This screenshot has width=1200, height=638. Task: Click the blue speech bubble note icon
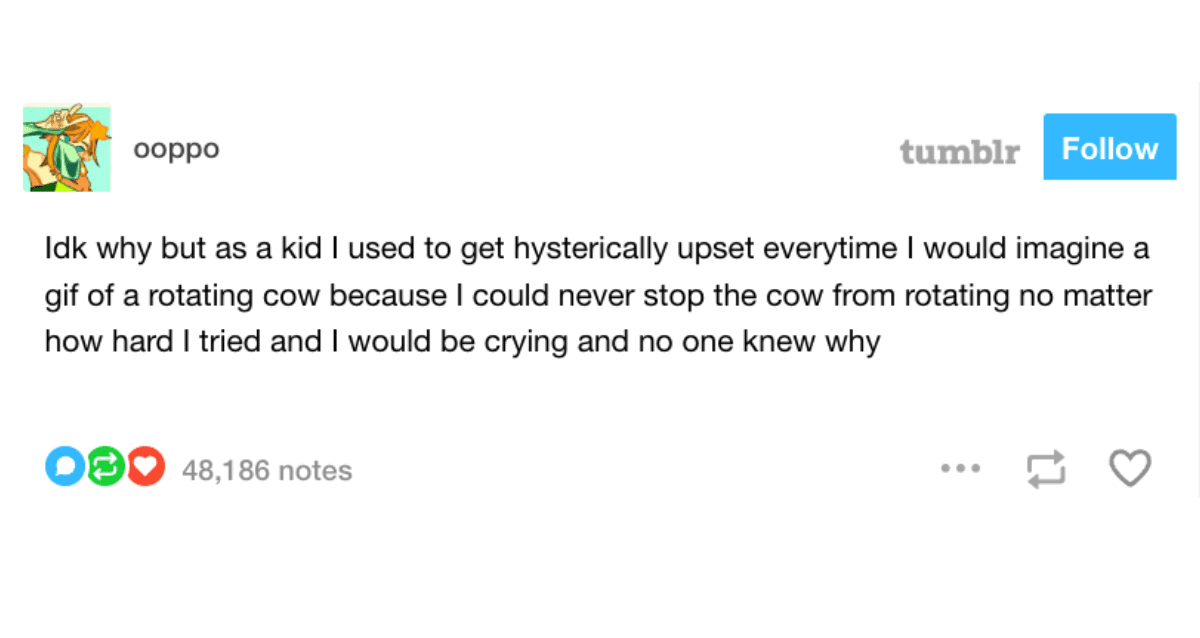click(x=64, y=466)
